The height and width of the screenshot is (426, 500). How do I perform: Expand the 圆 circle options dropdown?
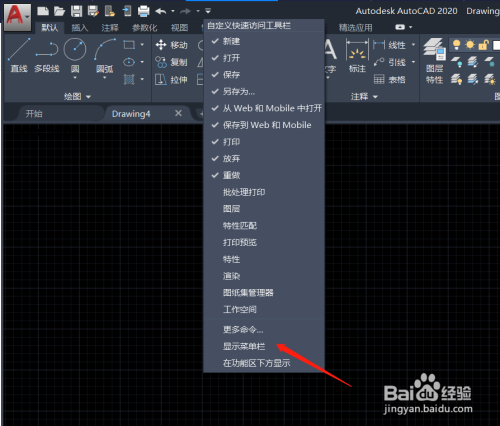click(75, 78)
